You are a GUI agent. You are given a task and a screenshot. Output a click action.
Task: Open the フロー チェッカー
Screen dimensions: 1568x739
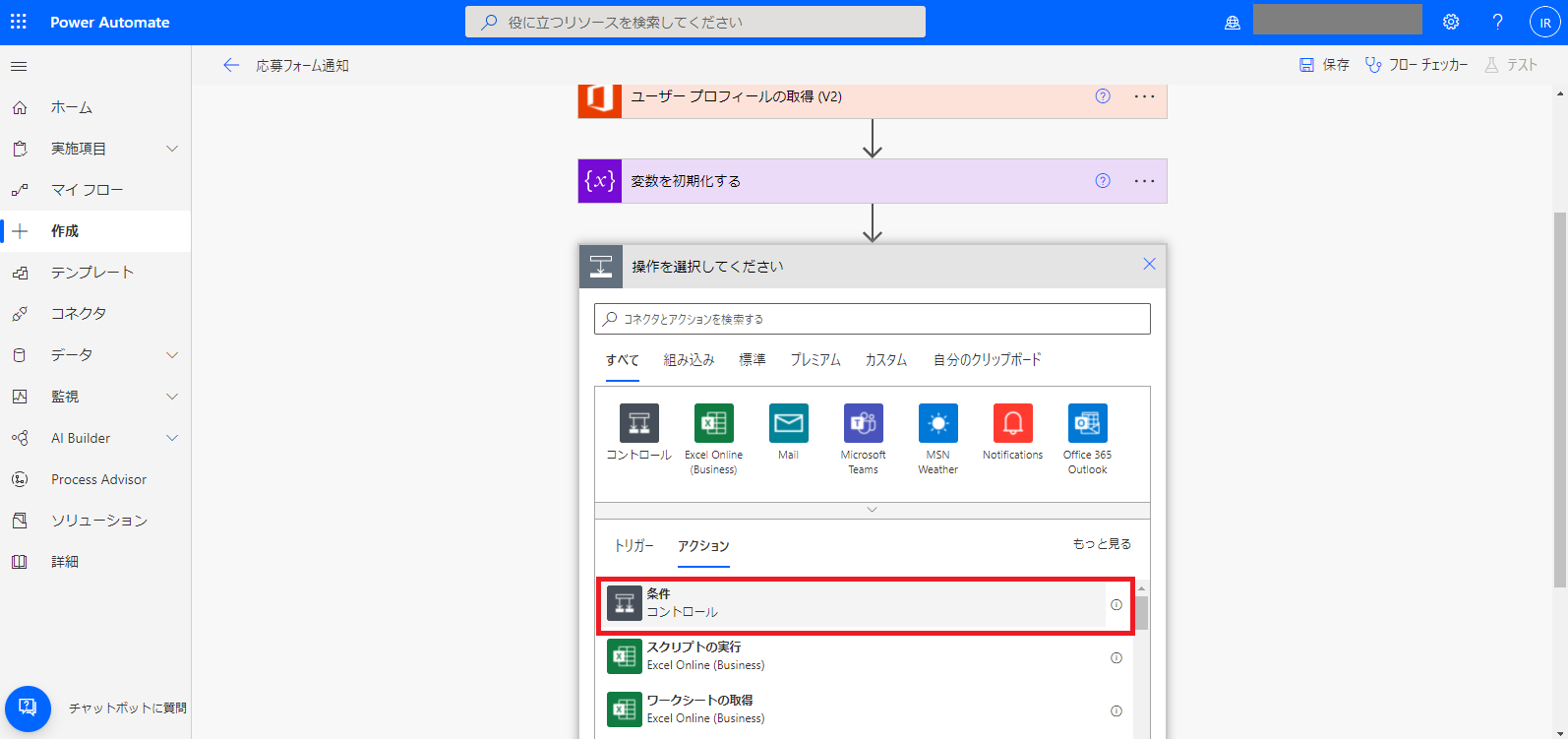[1417, 65]
